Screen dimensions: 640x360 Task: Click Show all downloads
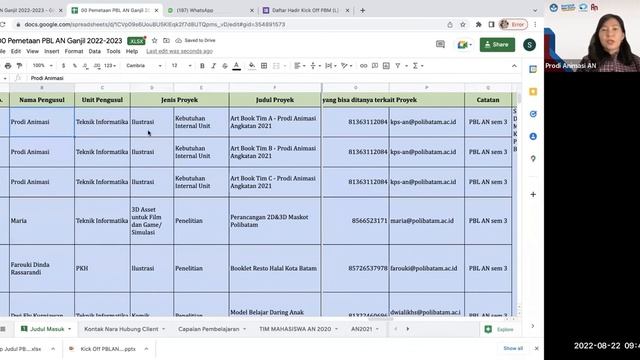[513, 349]
